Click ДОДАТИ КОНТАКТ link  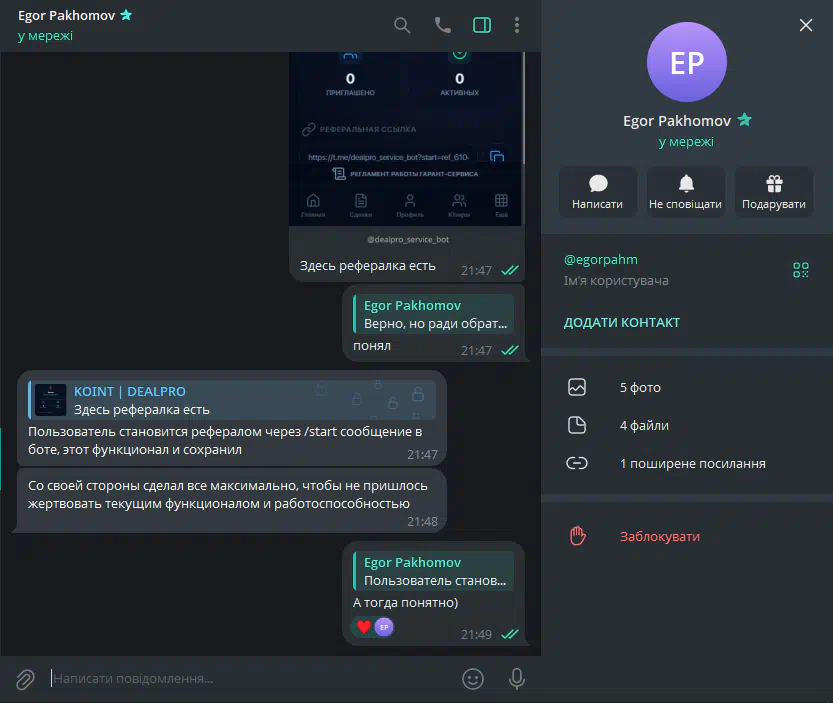pos(622,323)
